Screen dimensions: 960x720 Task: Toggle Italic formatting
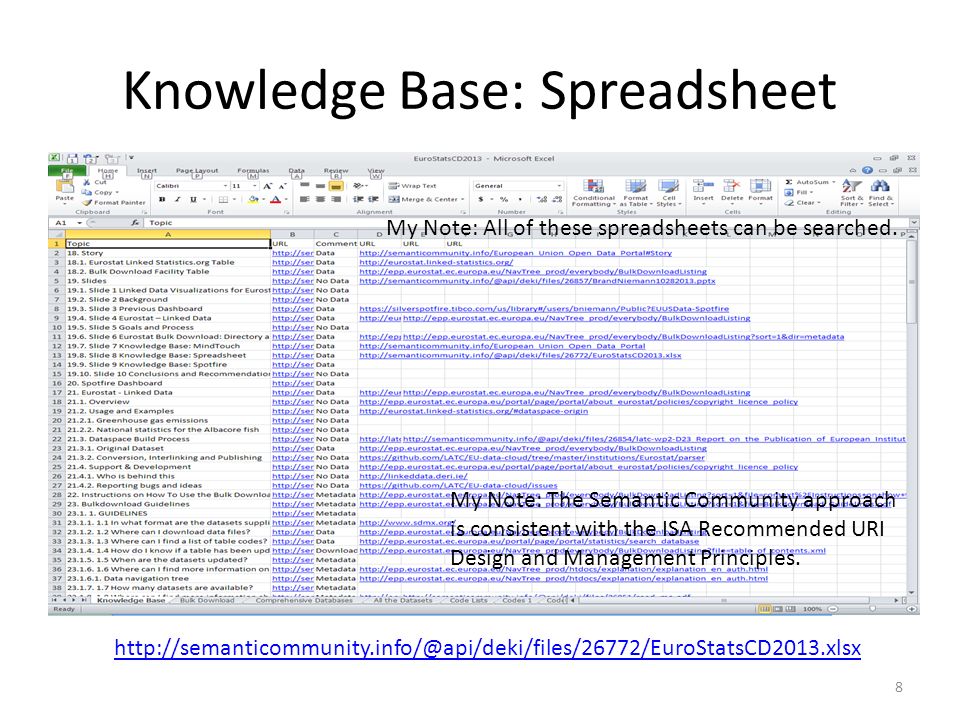[178, 199]
